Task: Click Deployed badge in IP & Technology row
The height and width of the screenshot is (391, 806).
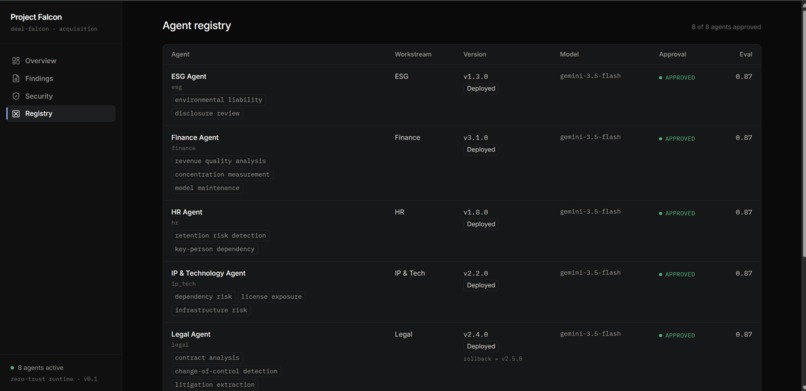Action: (481, 285)
